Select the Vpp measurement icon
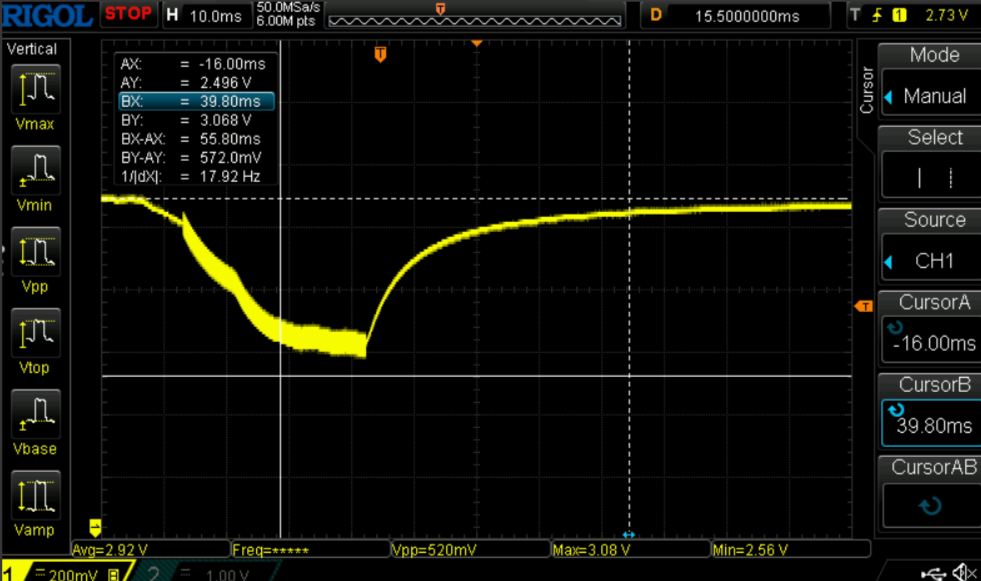This screenshot has height=581, width=981. tap(36, 251)
